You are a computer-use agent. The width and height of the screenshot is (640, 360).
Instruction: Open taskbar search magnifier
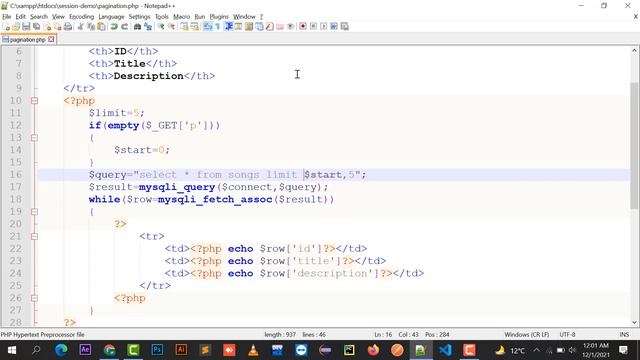click(x=36, y=350)
